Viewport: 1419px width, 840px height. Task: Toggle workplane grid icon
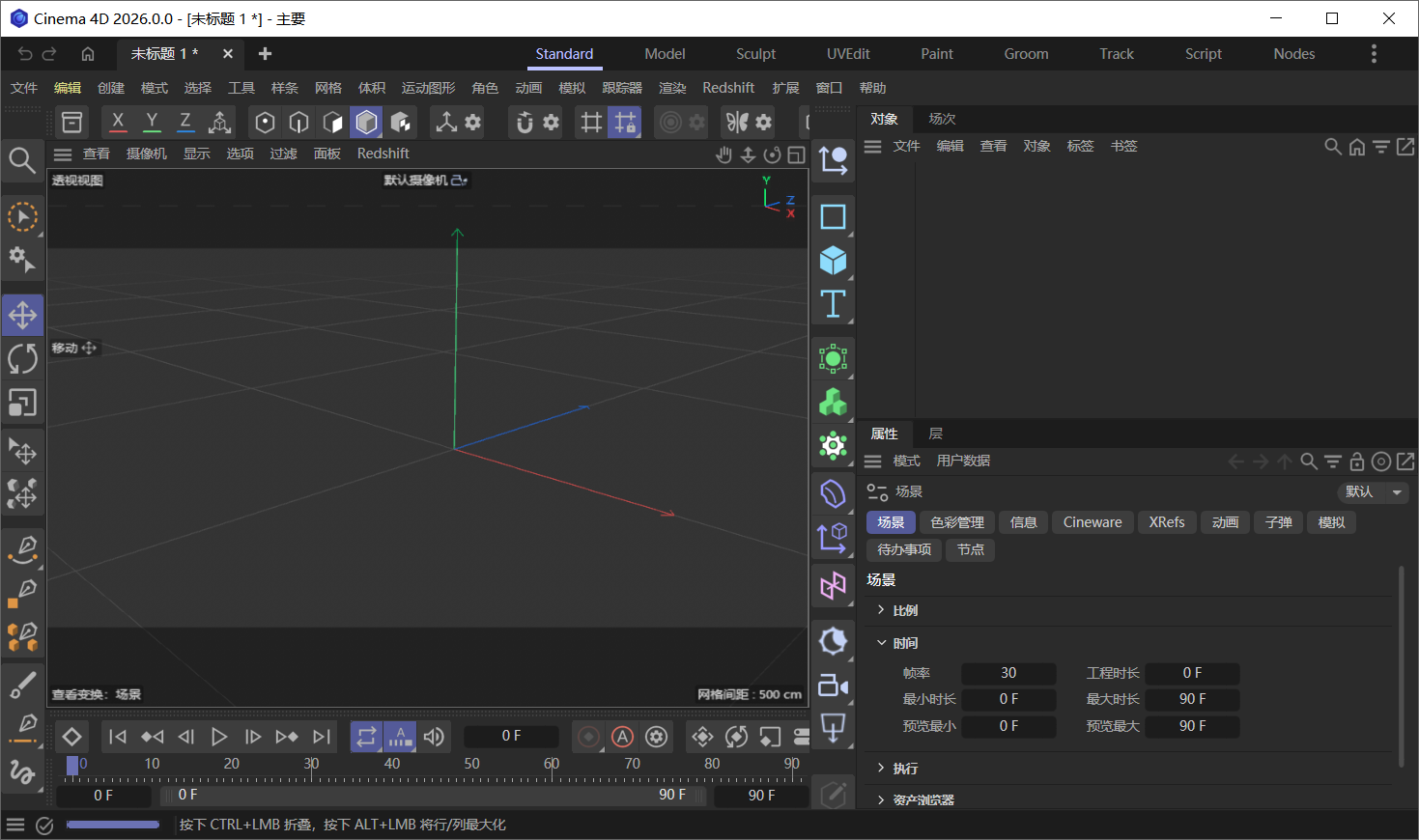[591, 122]
